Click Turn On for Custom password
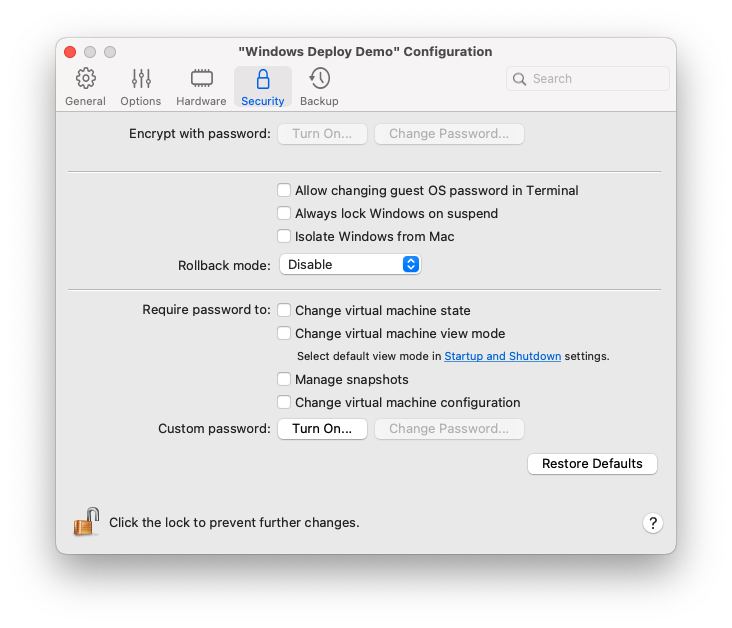 [x=322, y=429]
